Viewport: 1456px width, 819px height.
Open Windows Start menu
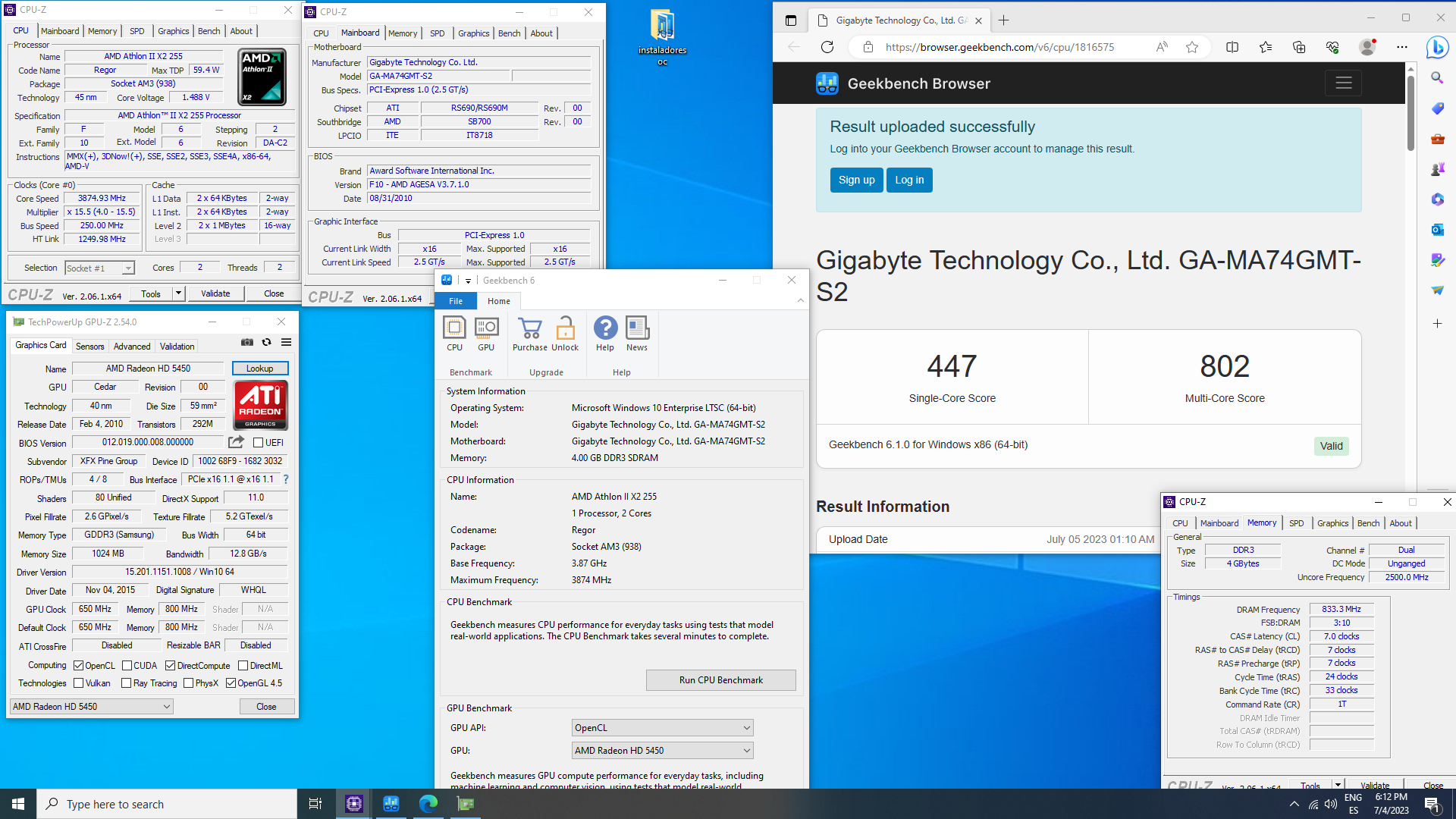pos(18,804)
